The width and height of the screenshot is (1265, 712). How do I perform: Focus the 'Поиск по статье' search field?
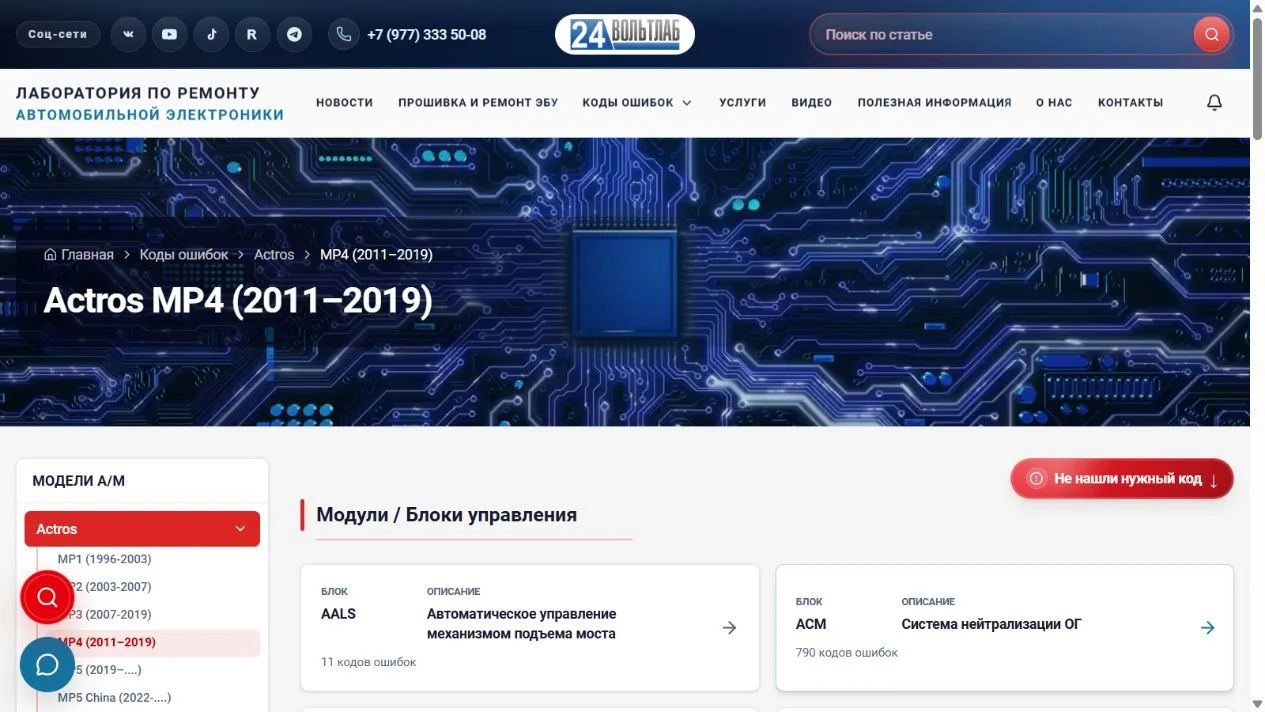1005,34
